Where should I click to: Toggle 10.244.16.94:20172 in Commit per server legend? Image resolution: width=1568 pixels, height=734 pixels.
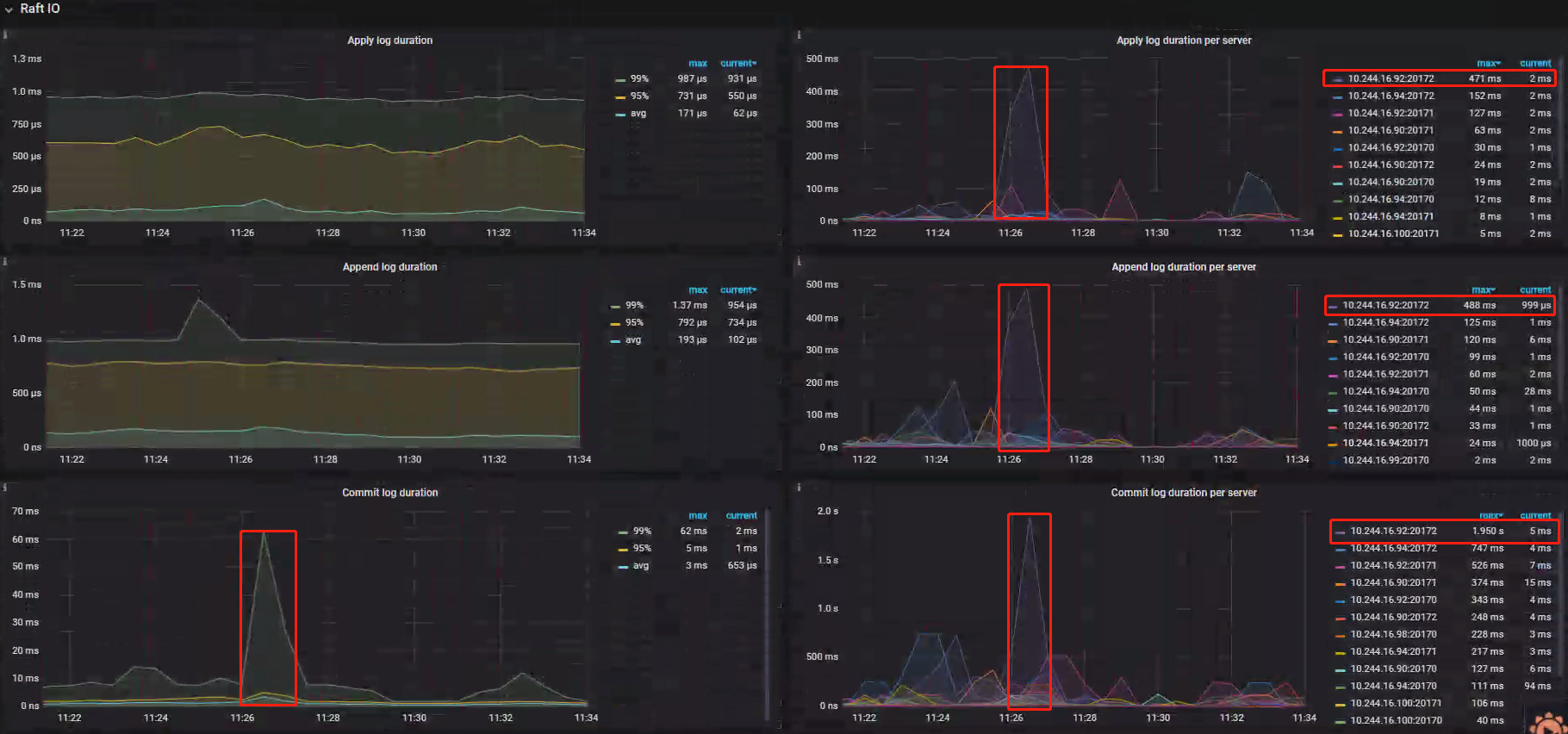(1393, 549)
